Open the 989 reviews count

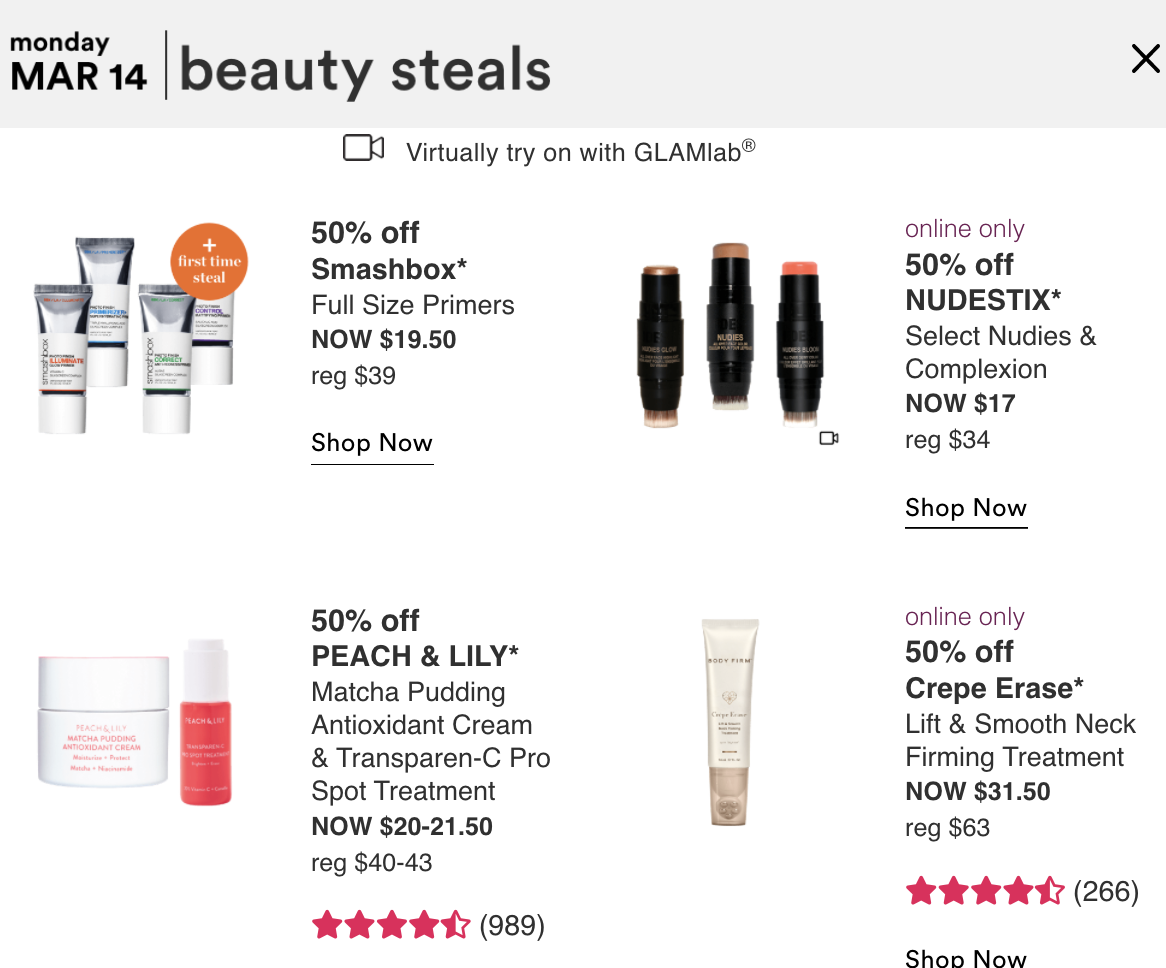tap(512, 926)
